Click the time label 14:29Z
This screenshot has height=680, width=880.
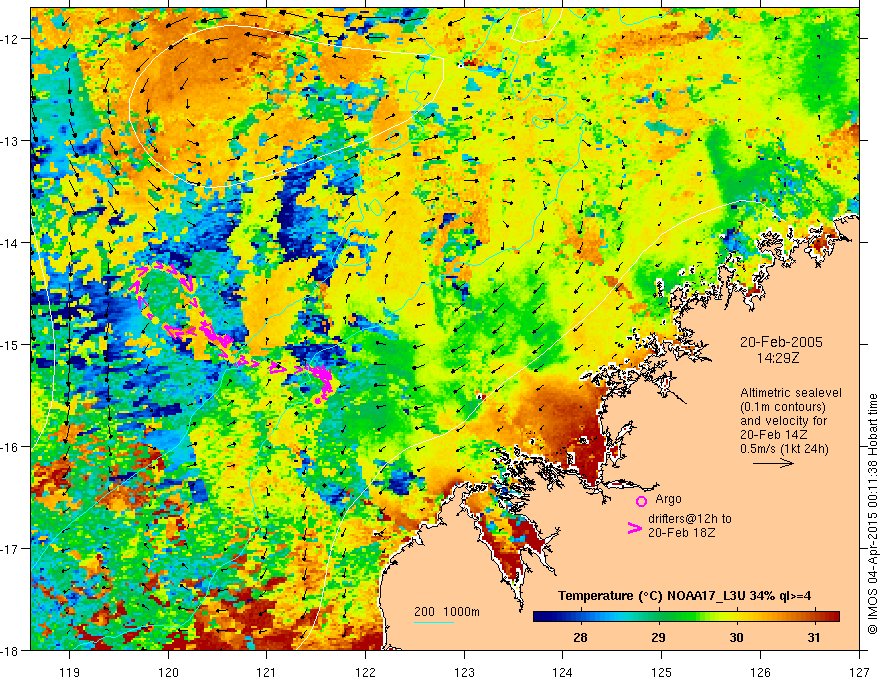pyautogui.click(x=777, y=358)
